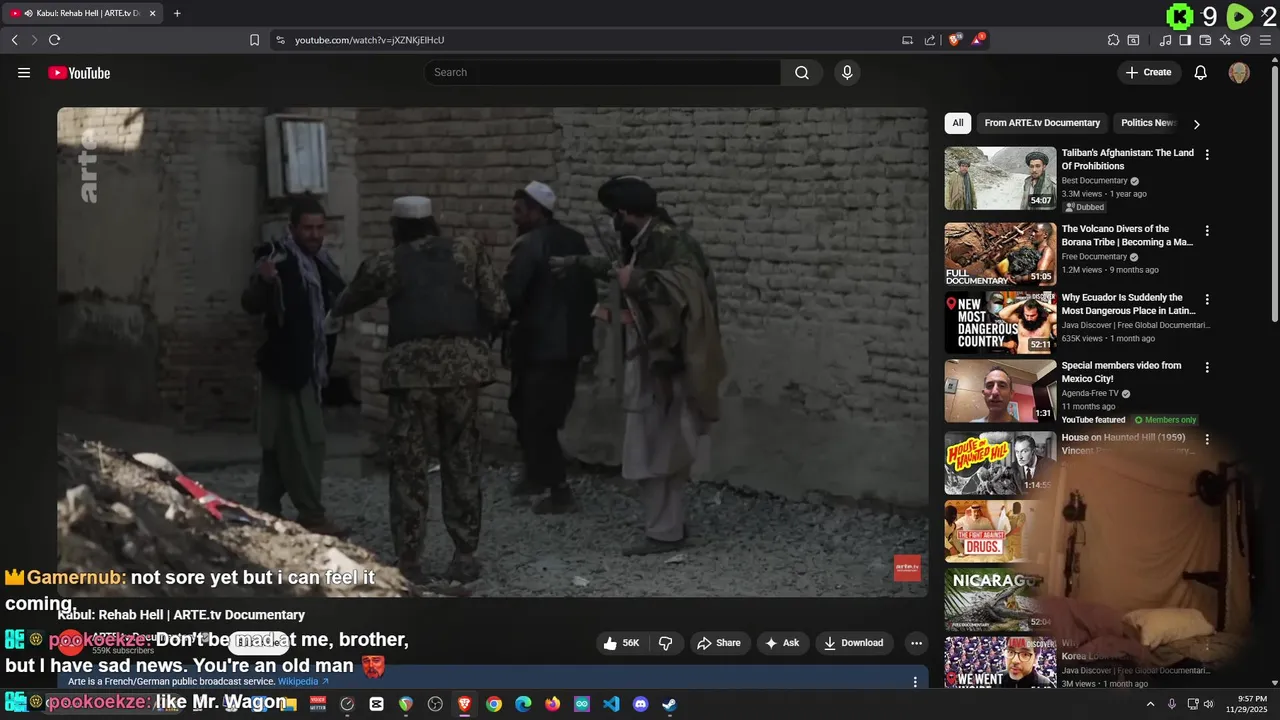The height and width of the screenshot is (720, 1280).
Task: Go back in browser history
Action: point(14,40)
